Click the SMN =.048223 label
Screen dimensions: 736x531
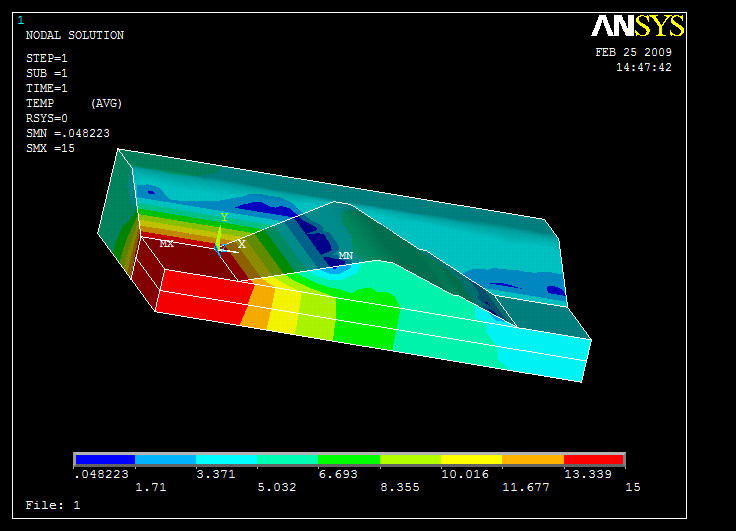click(67, 133)
